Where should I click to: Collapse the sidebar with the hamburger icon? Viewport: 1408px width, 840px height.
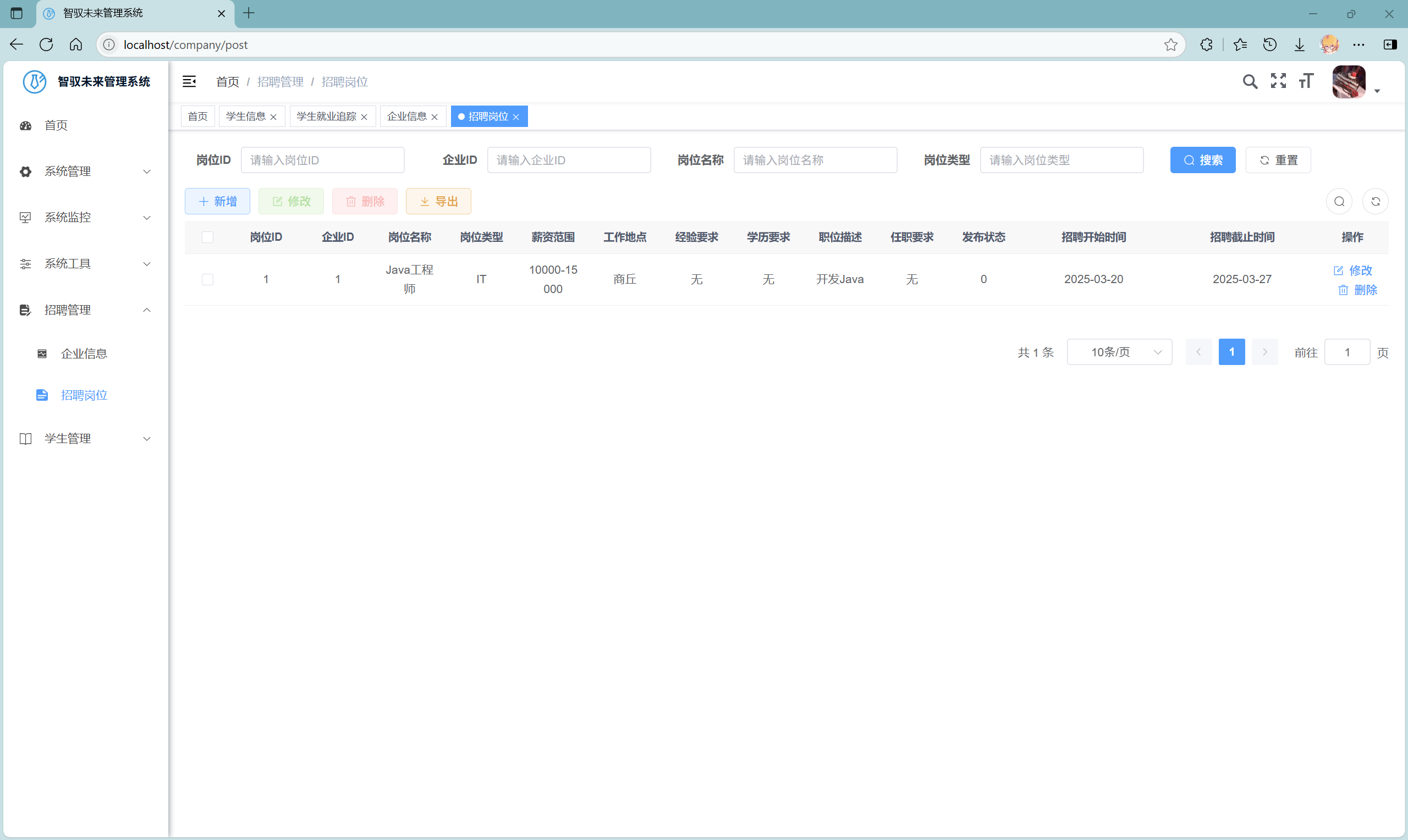click(x=190, y=81)
